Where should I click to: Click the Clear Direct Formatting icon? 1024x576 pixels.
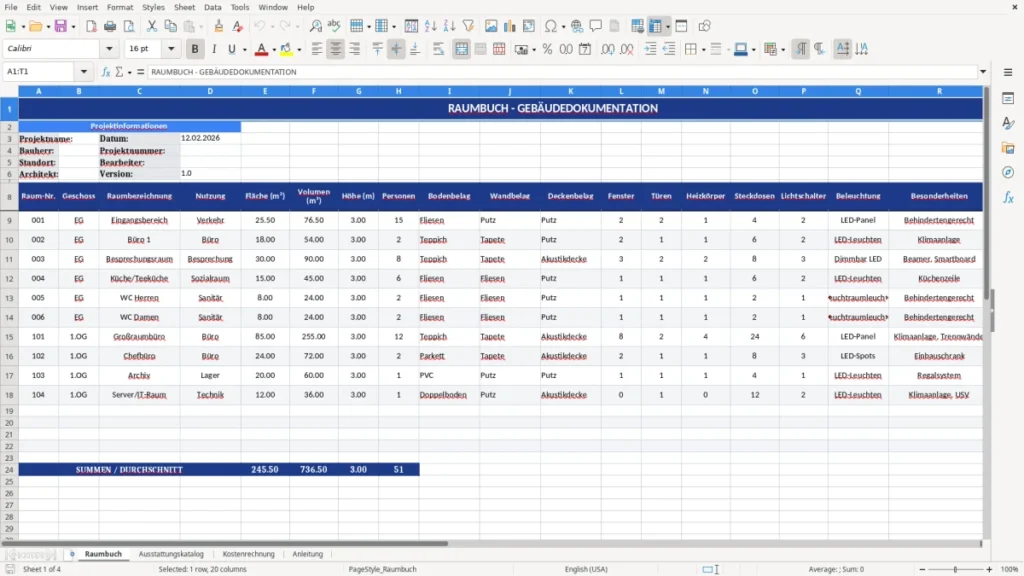click(x=238, y=26)
